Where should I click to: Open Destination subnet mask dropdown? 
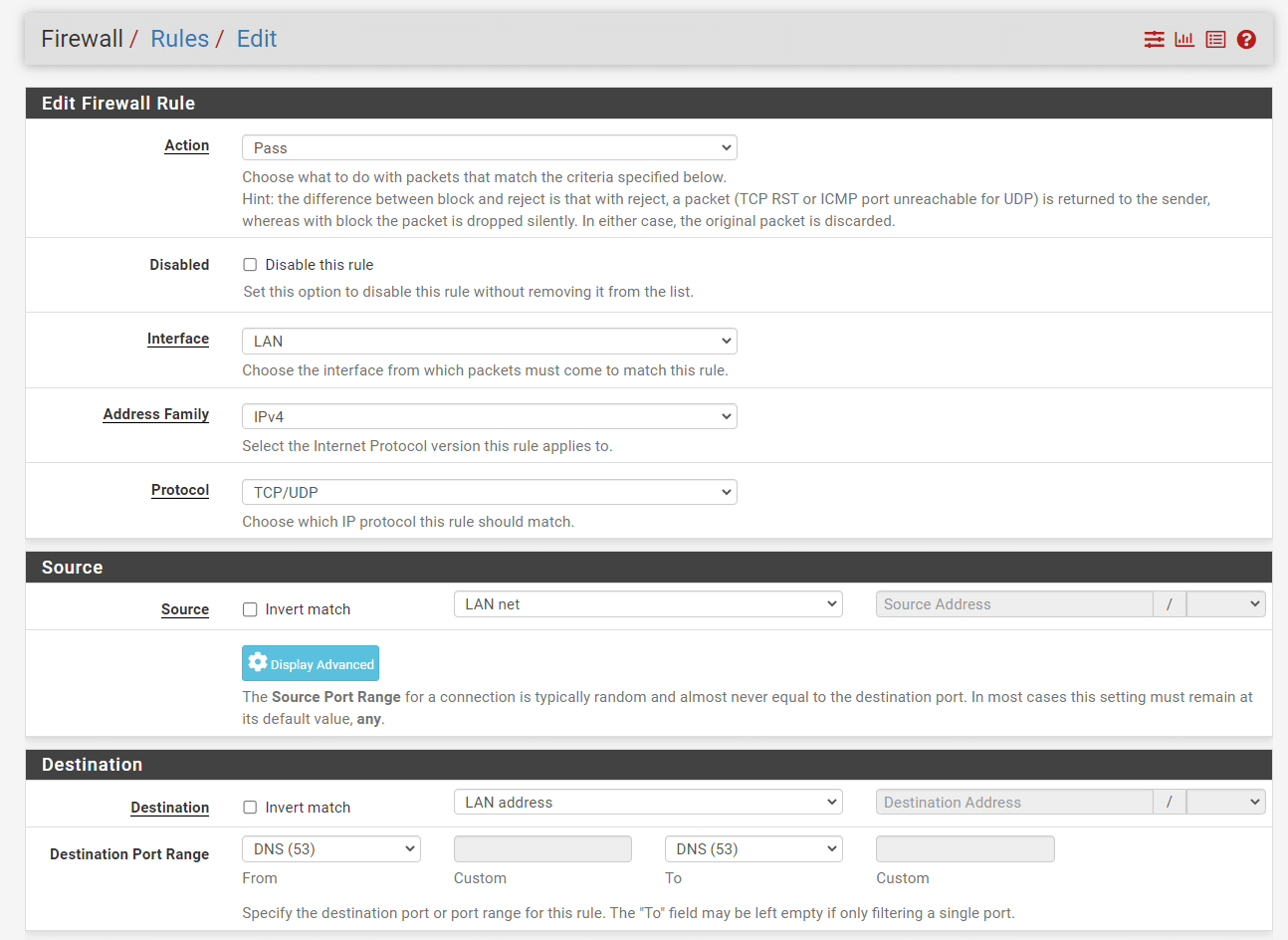click(1226, 803)
